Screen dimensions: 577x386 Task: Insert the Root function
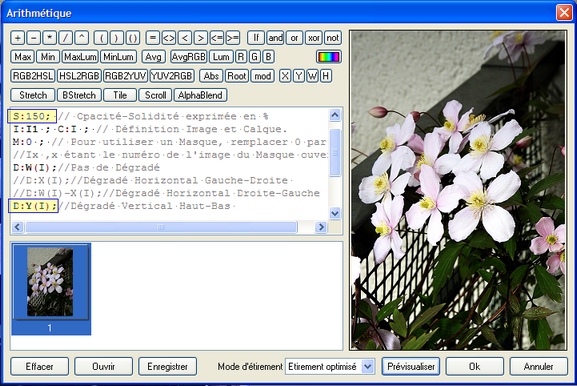tap(237, 76)
